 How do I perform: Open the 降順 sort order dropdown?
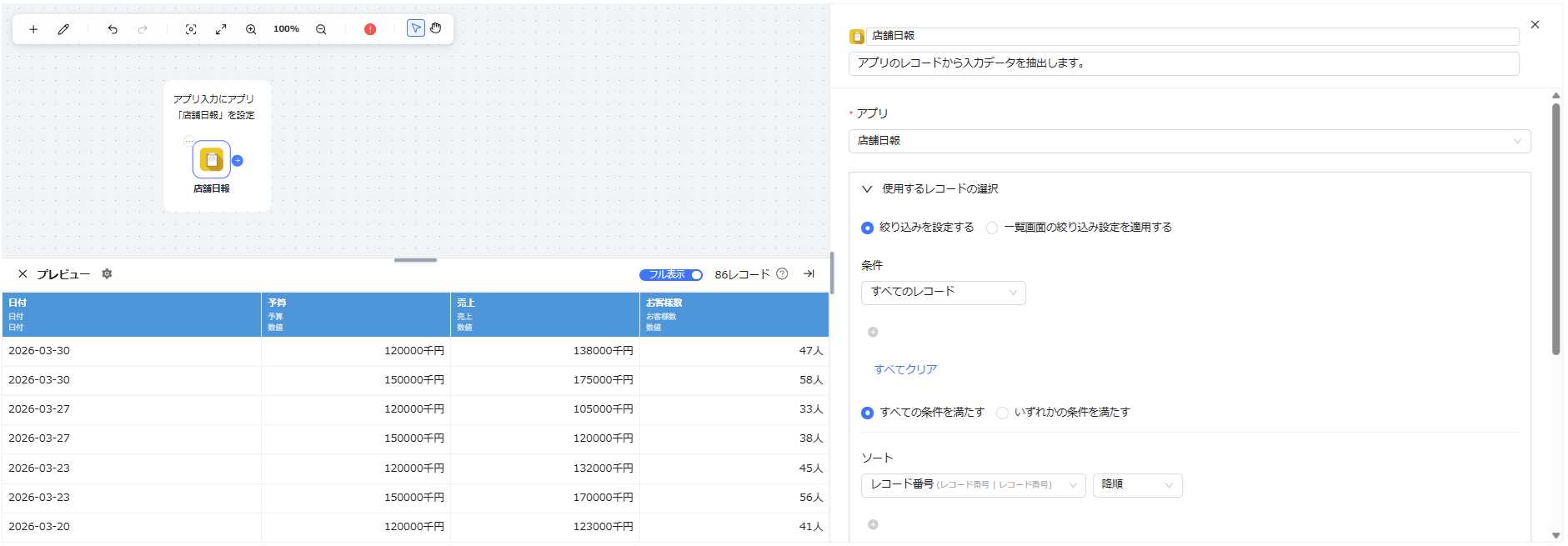[1137, 485]
